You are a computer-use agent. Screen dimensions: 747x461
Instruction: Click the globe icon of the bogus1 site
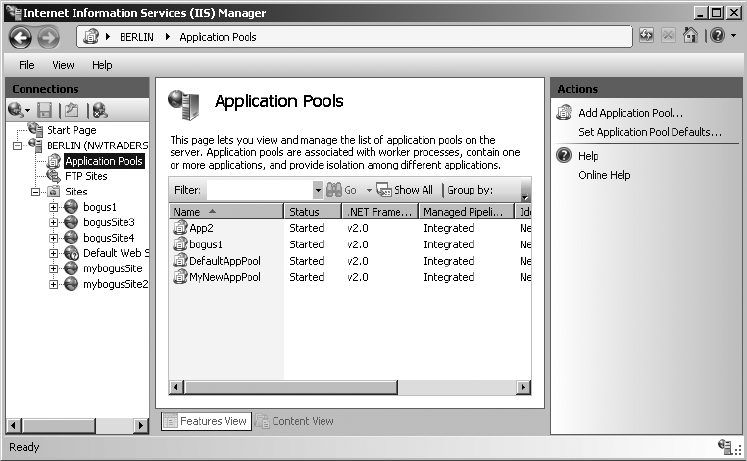71,207
